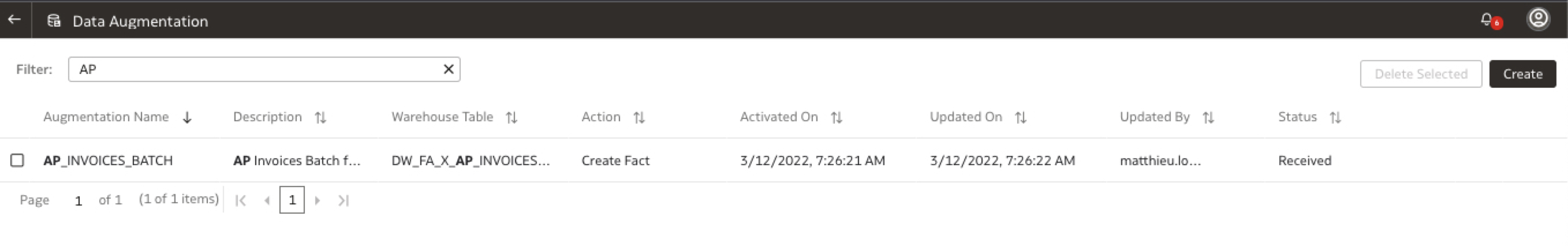Sort by Status column
The width and height of the screenshot is (1568, 246).
coord(1335,118)
